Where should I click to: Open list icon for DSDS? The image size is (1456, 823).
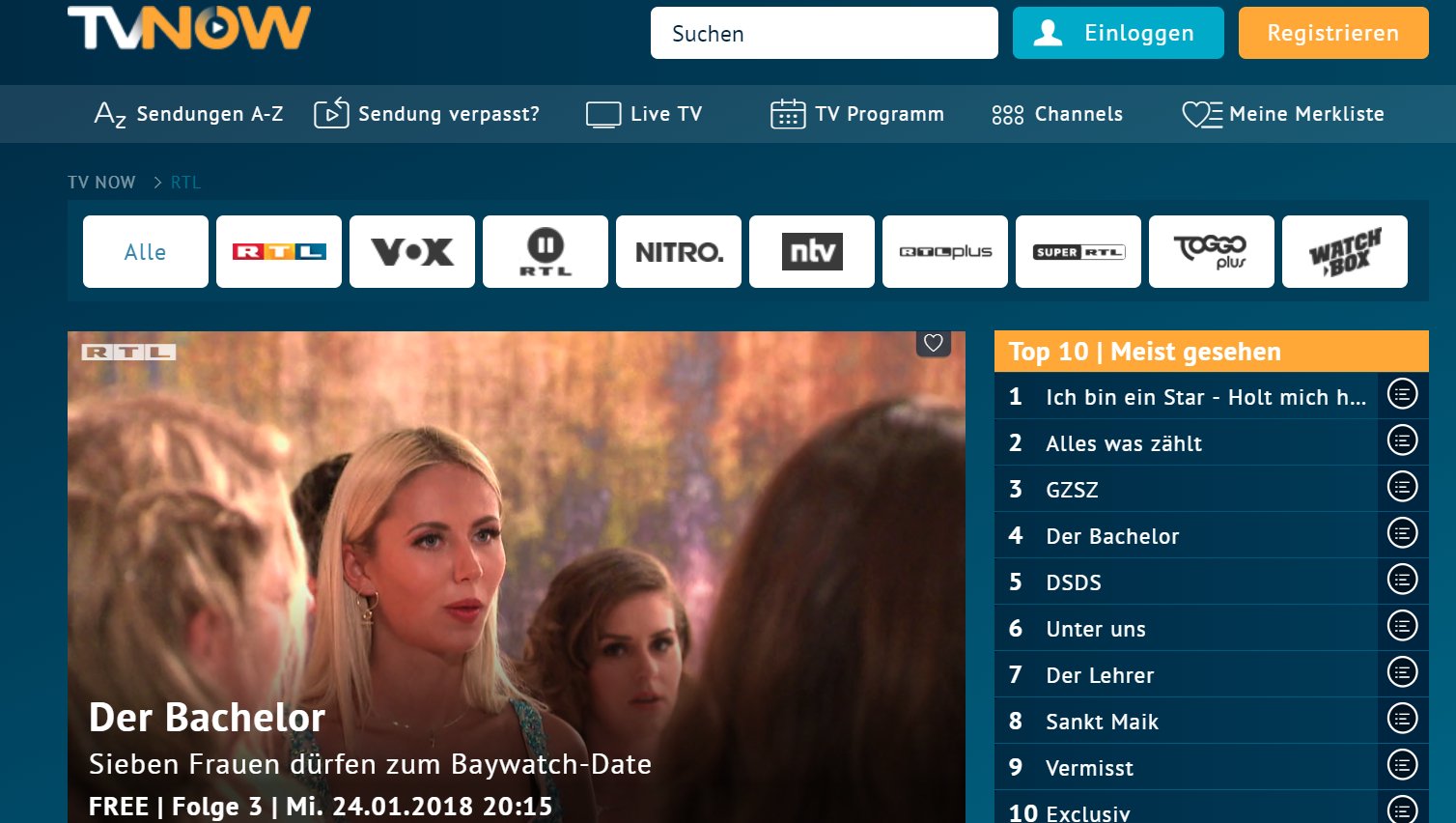point(1402,580)
